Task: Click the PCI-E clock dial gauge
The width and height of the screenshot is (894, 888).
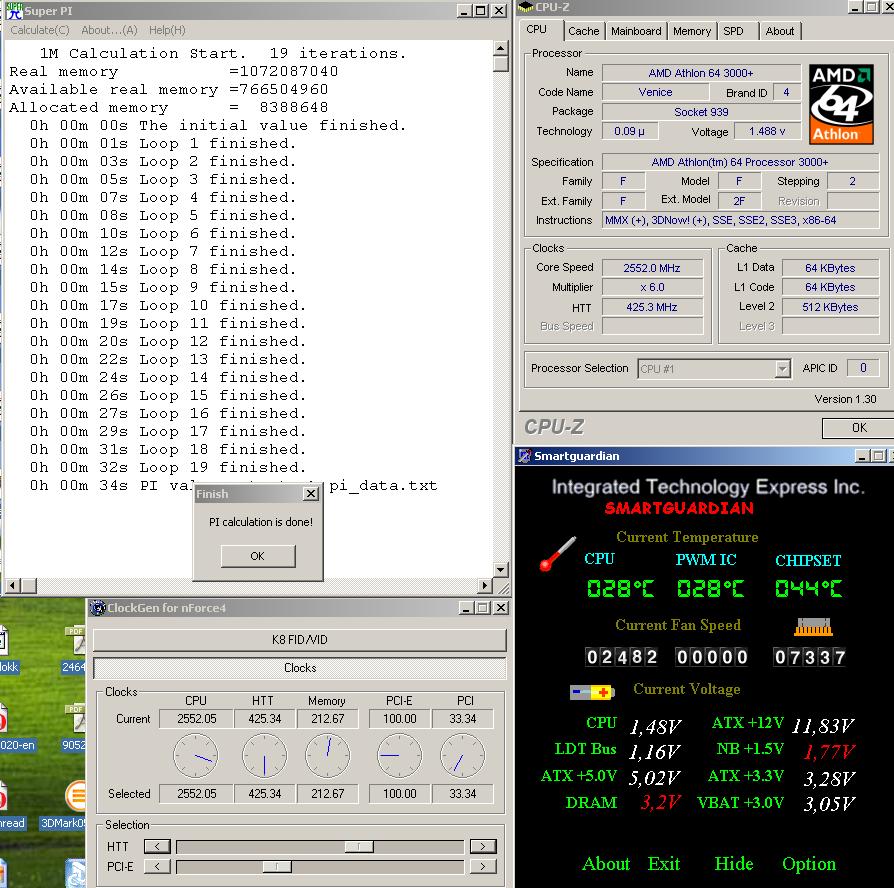Action: 399,756
